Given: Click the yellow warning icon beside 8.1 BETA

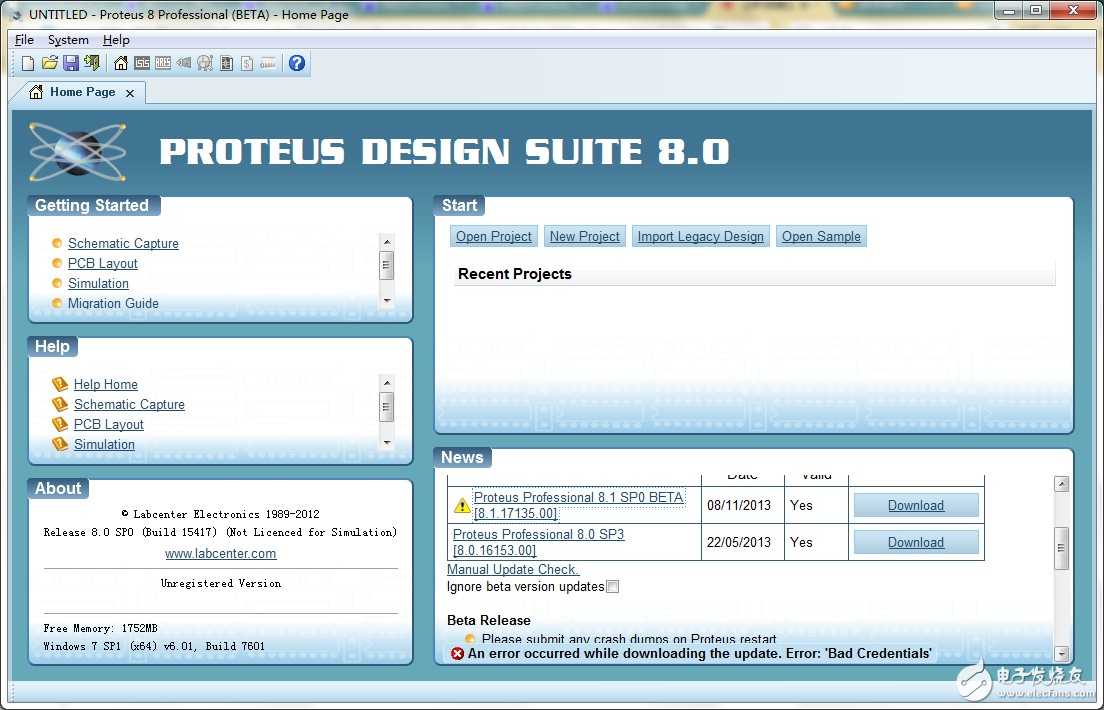Looking at the screenshot, I should click(462, 505).
